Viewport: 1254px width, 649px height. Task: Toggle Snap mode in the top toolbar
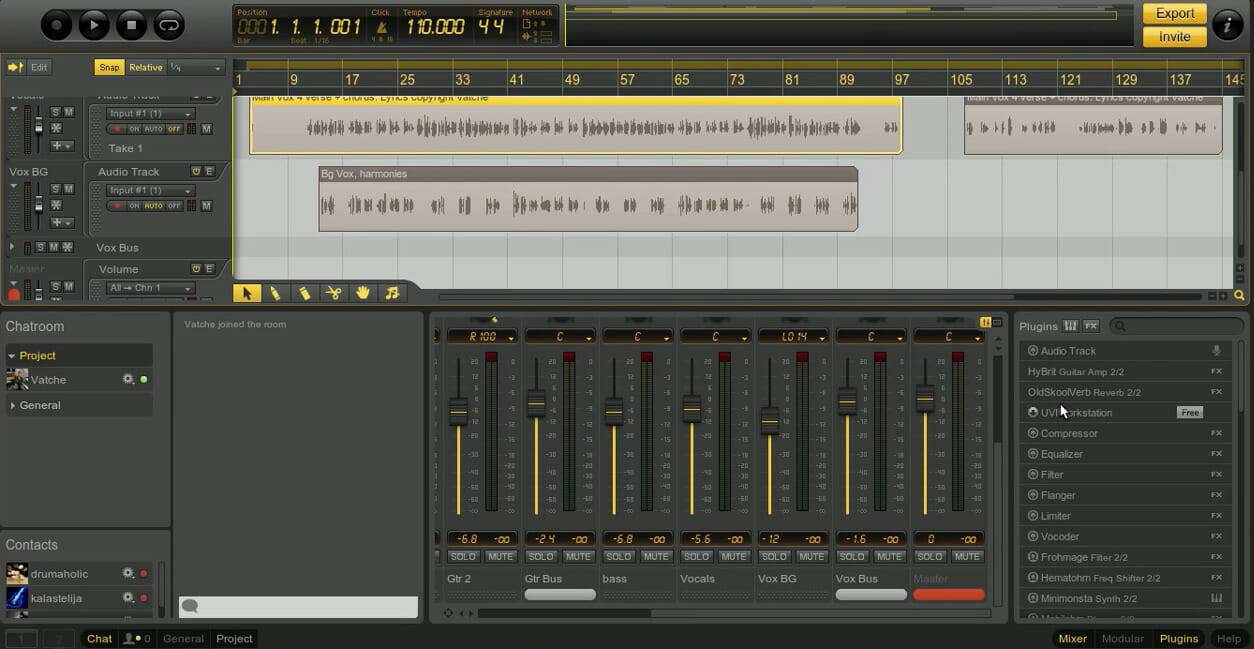coord(108,67)
